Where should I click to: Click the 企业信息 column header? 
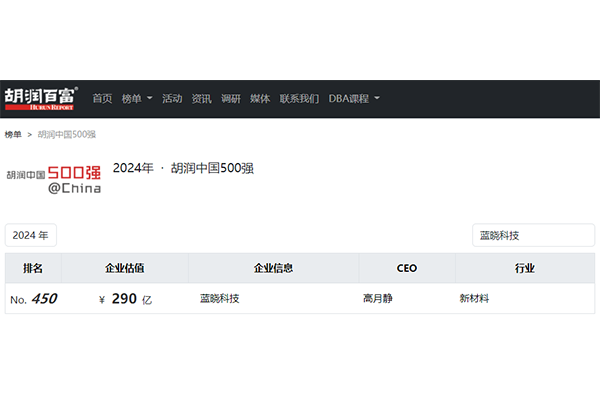(x=273, y=268)
